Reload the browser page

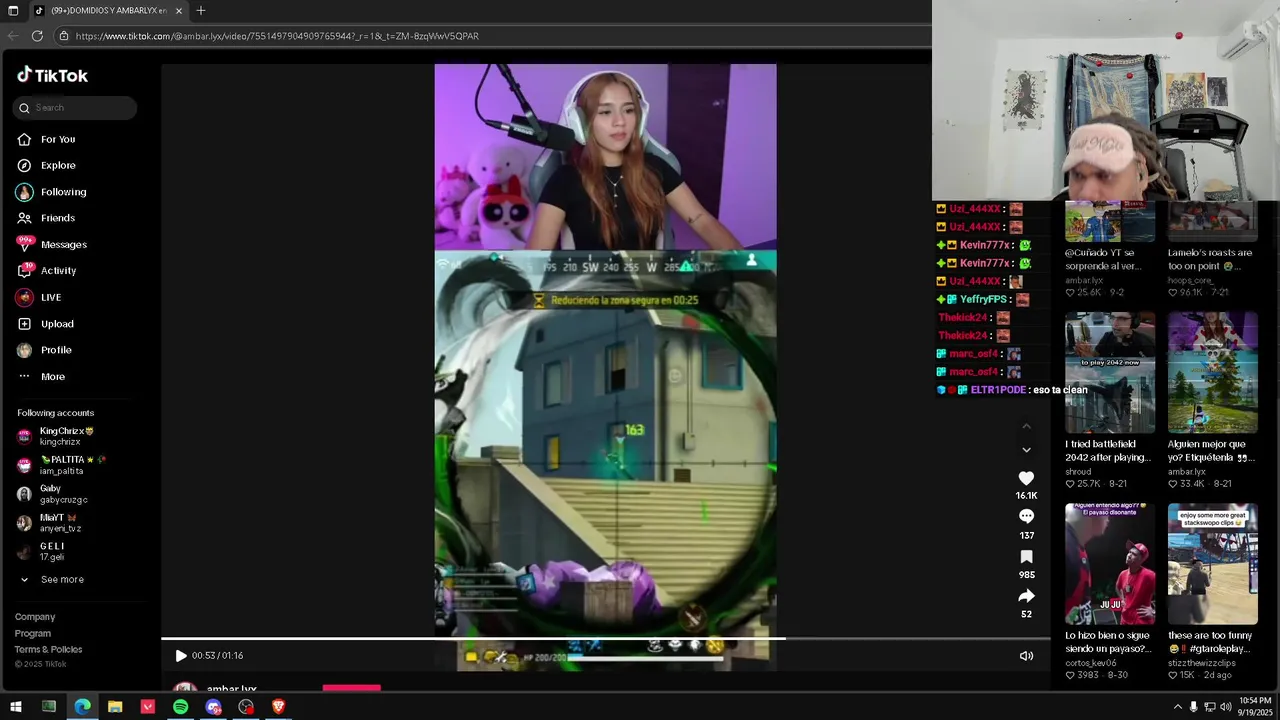37,36
